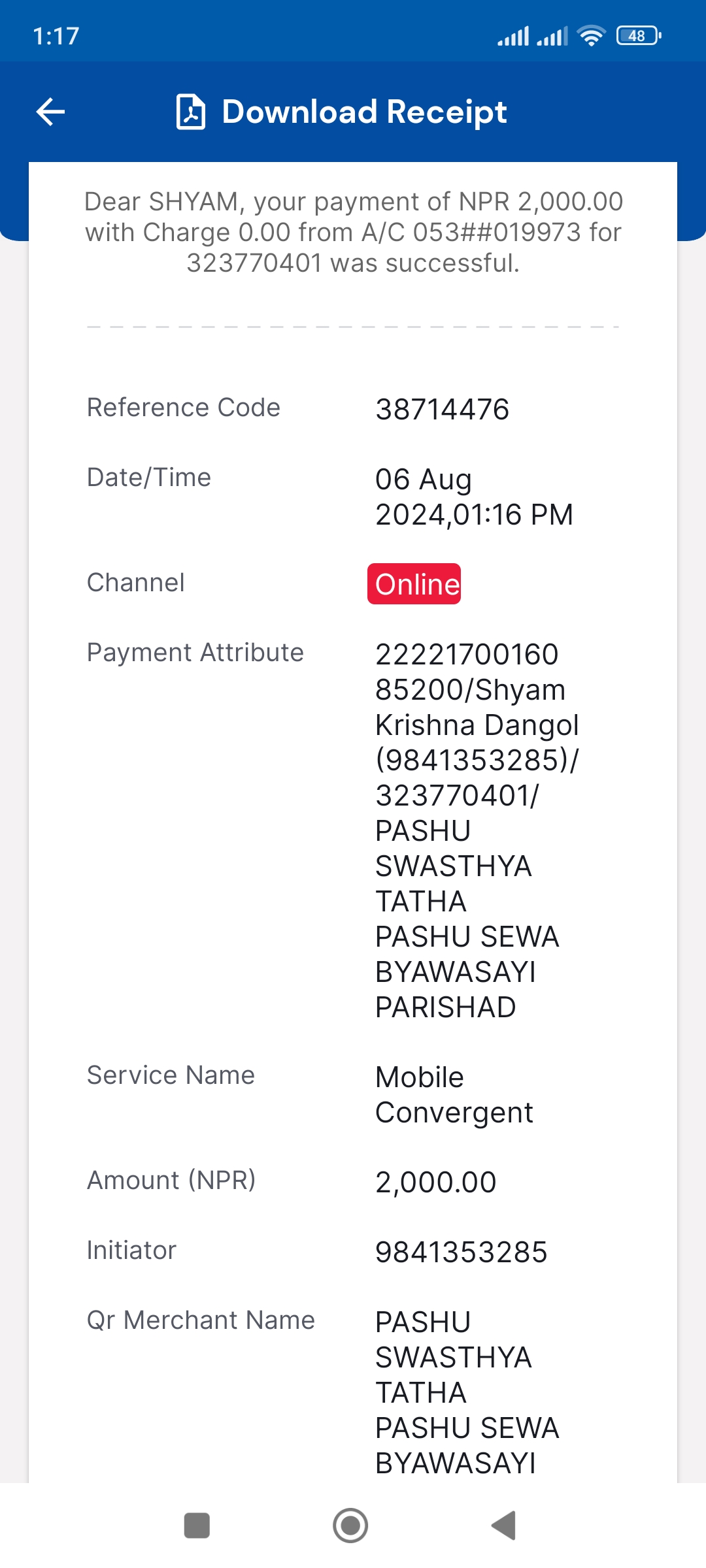Tap the red Online channel badge
Viewport: 706px width, 1568px height.
coord(414,583)
